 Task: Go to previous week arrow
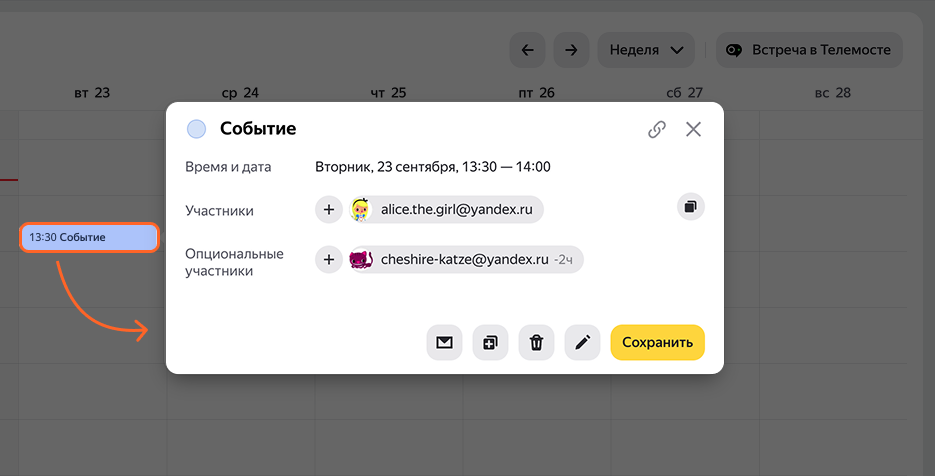pos(527,50)
